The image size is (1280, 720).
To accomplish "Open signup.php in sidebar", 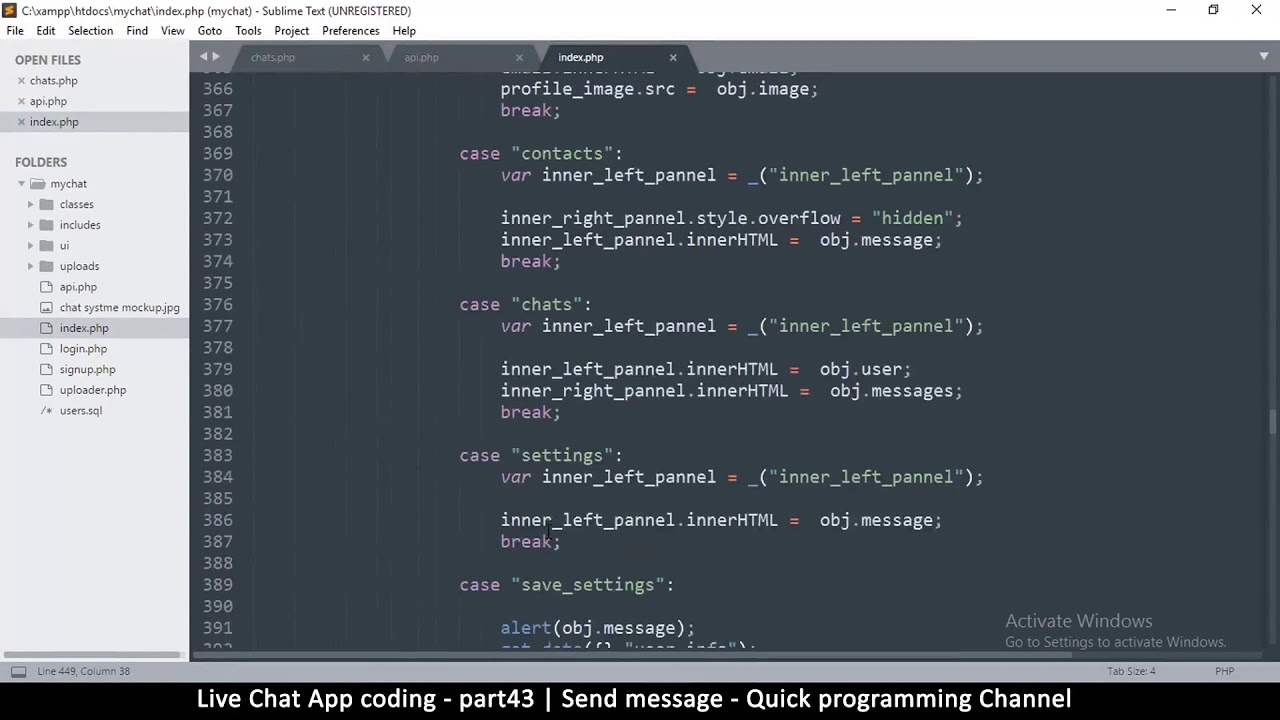I will tap(87, 369).
